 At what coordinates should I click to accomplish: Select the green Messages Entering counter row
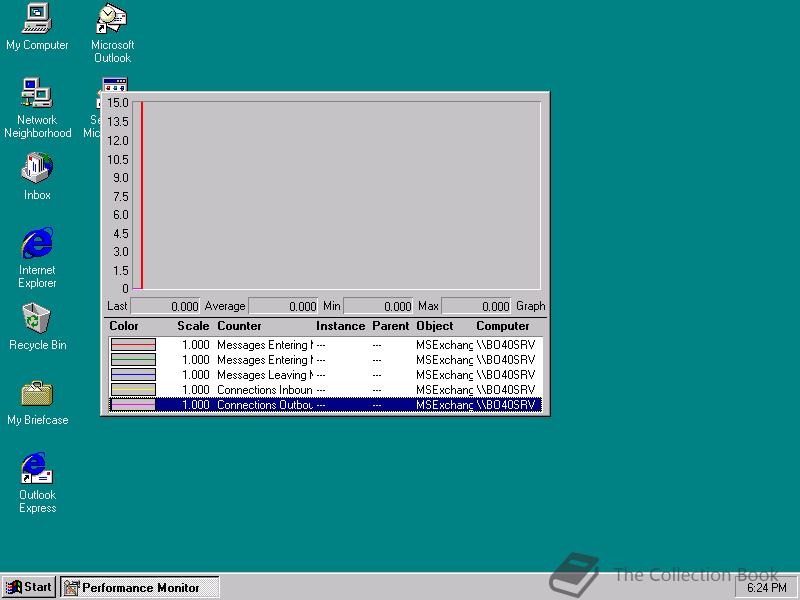(325, 360)
